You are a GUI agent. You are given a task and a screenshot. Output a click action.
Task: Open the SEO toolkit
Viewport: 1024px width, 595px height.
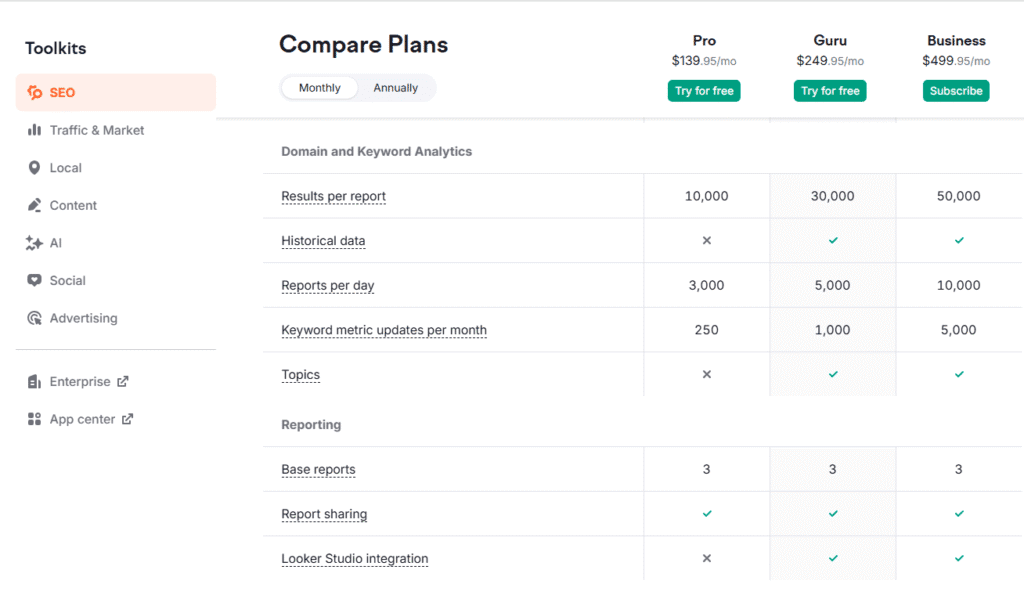(x=116, y=92)
